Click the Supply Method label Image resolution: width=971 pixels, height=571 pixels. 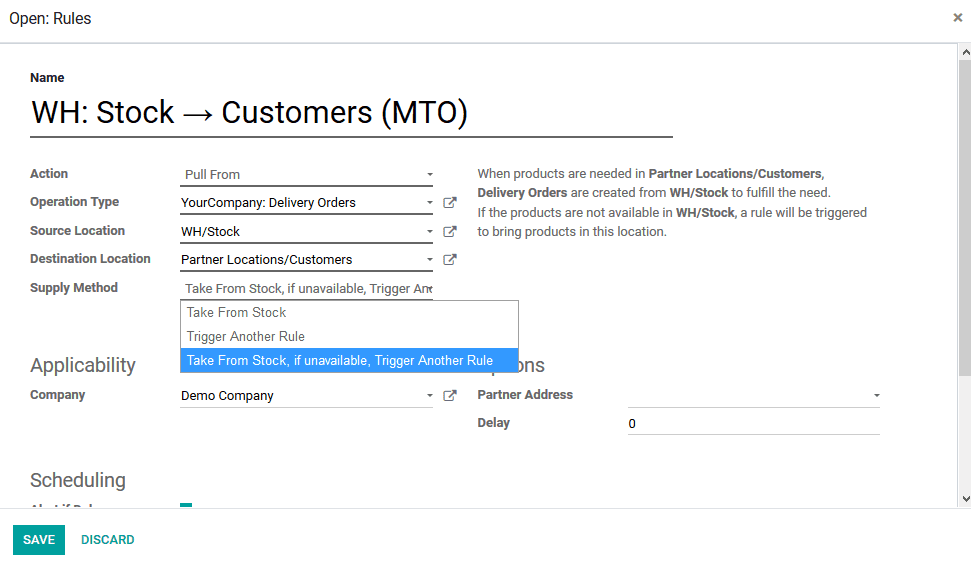[x=74, y=287]
